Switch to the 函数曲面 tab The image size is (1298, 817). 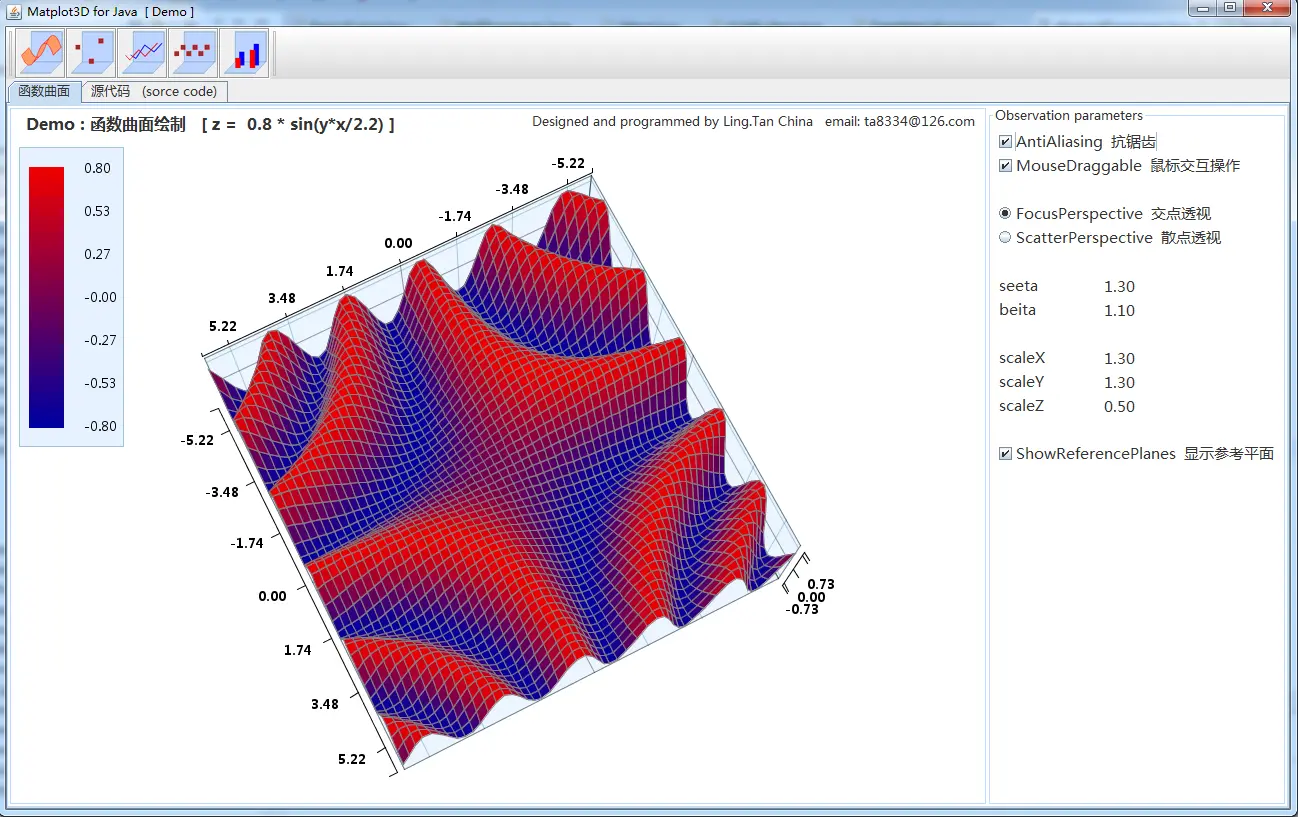44,91
